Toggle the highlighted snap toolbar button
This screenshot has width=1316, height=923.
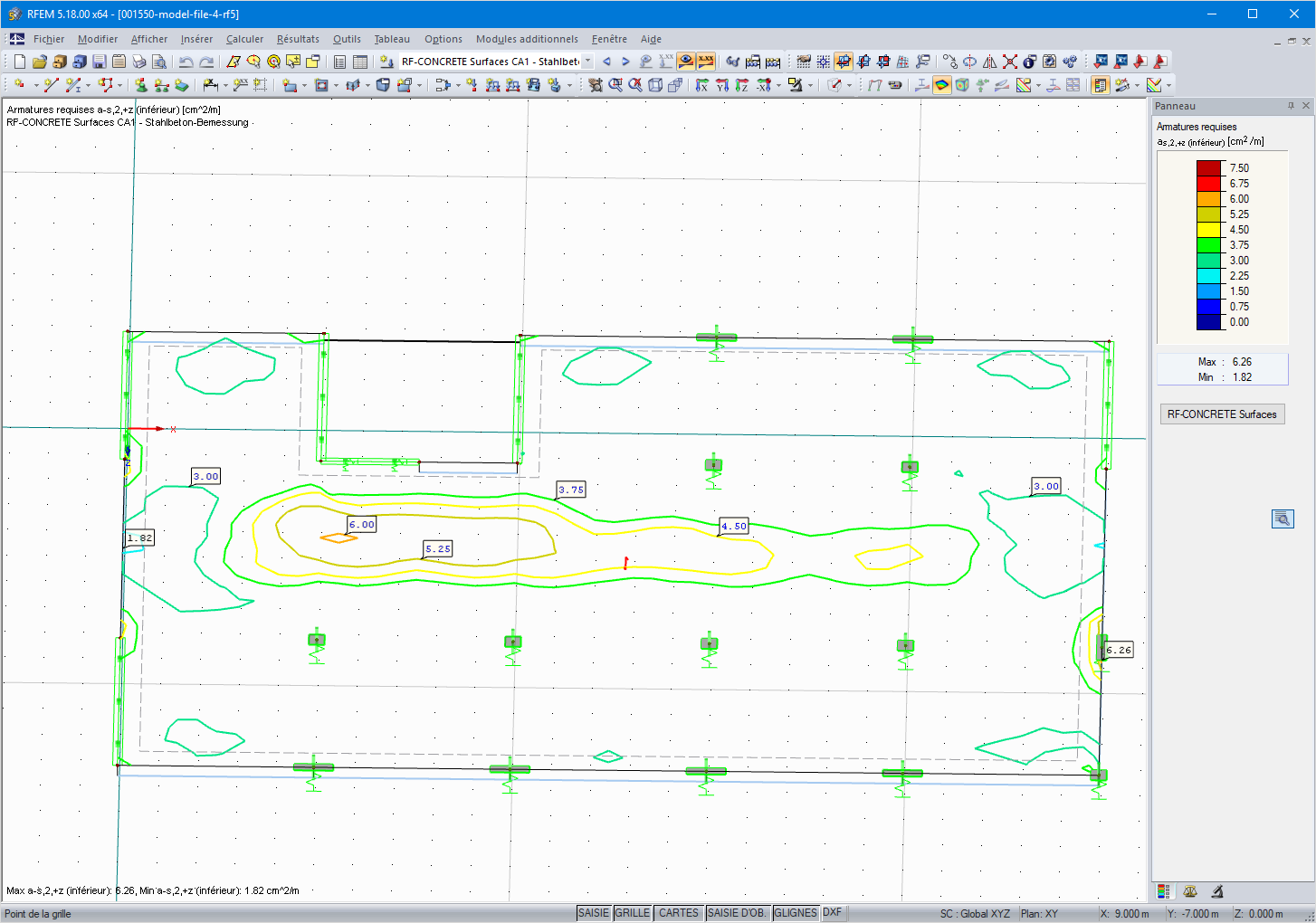coord(844,62)
